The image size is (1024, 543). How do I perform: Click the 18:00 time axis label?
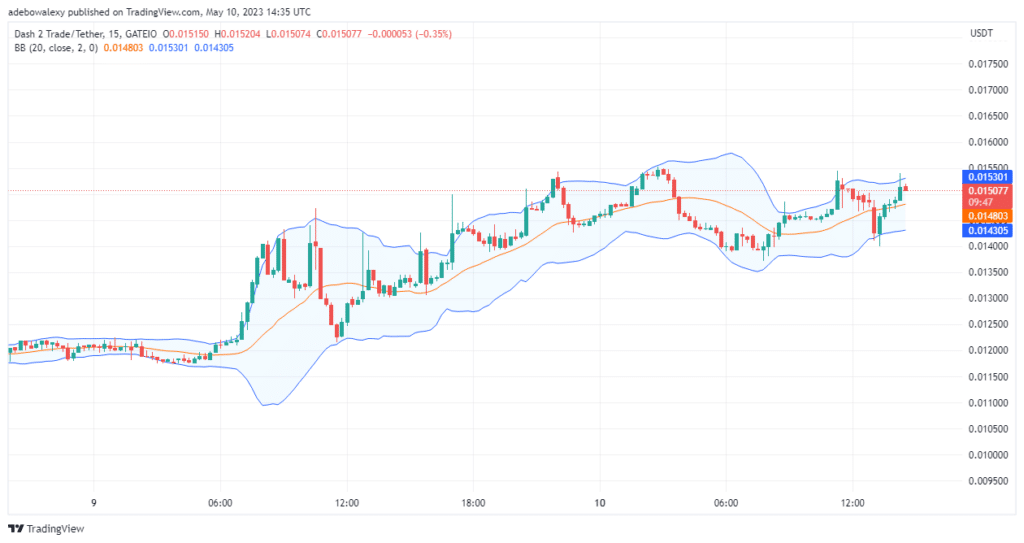pyautogui.click(x=473, y=503)
